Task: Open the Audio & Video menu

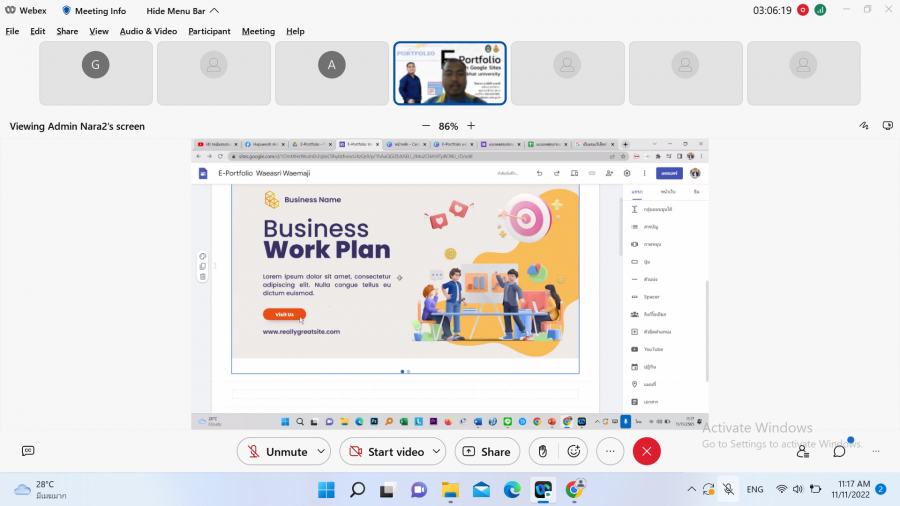Action: coord(148,31)
